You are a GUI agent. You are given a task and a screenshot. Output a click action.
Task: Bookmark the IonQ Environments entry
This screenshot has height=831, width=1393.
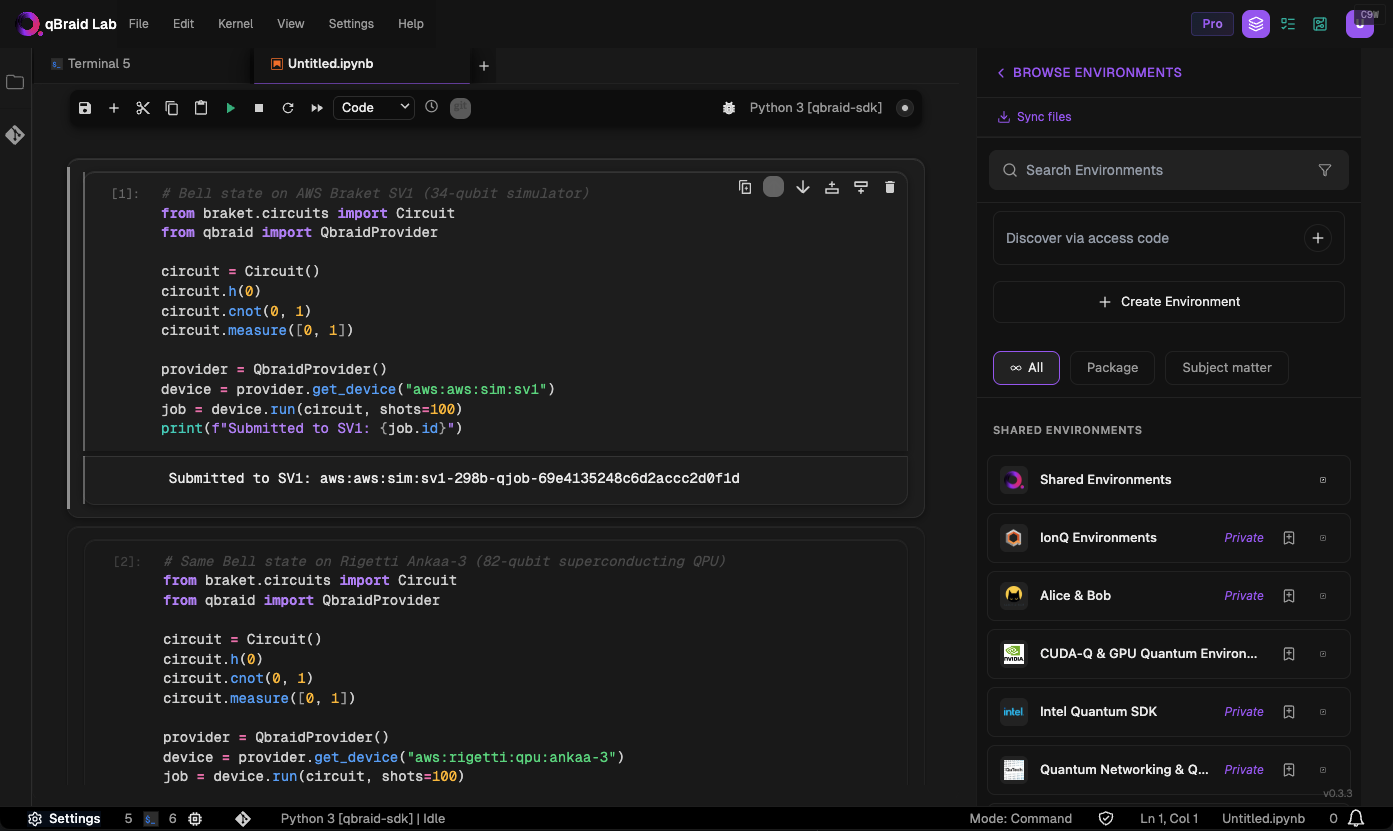tap(1289, 538)
